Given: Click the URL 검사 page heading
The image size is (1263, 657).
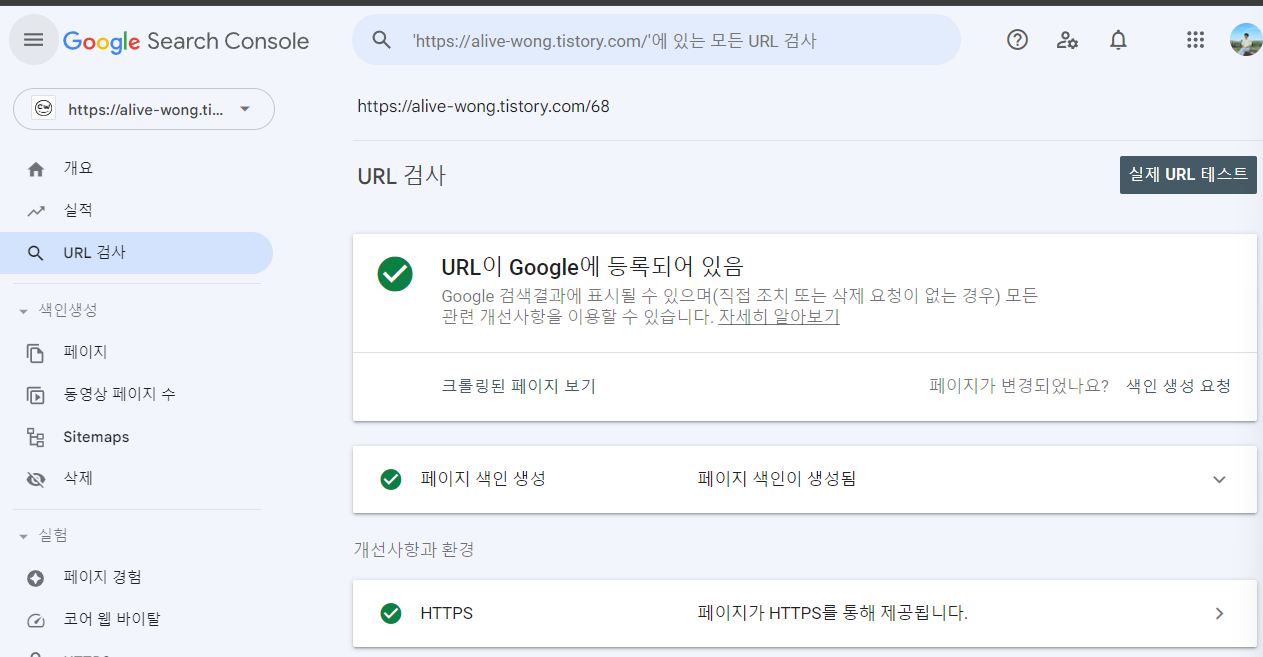Looking at the screenshot, I should [x=401, y=176].
